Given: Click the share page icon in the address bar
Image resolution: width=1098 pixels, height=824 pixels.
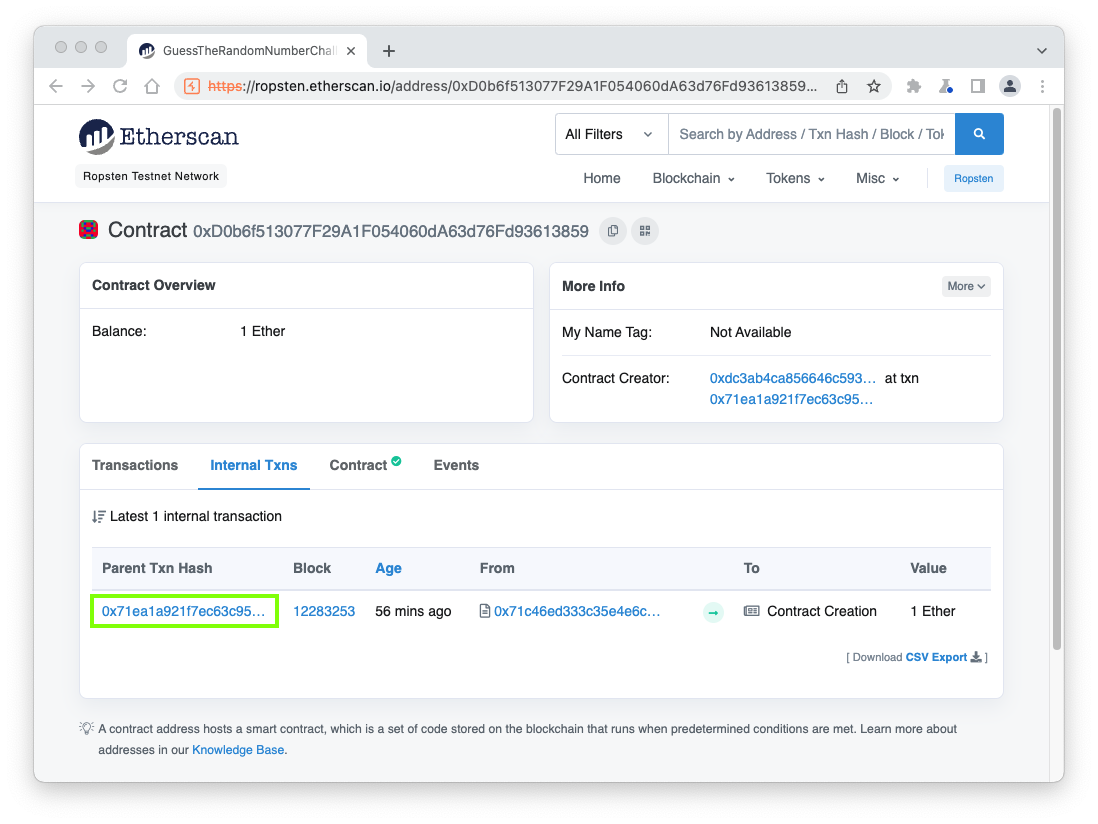Looking at the screenshot, I should [842, 86].
